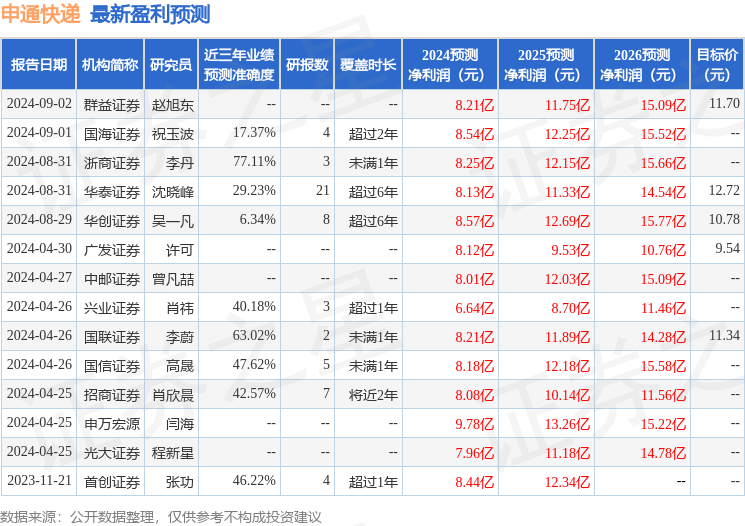Click 2025 forecast 12.34亿
The image size is (745, 526).
point(567,482)
